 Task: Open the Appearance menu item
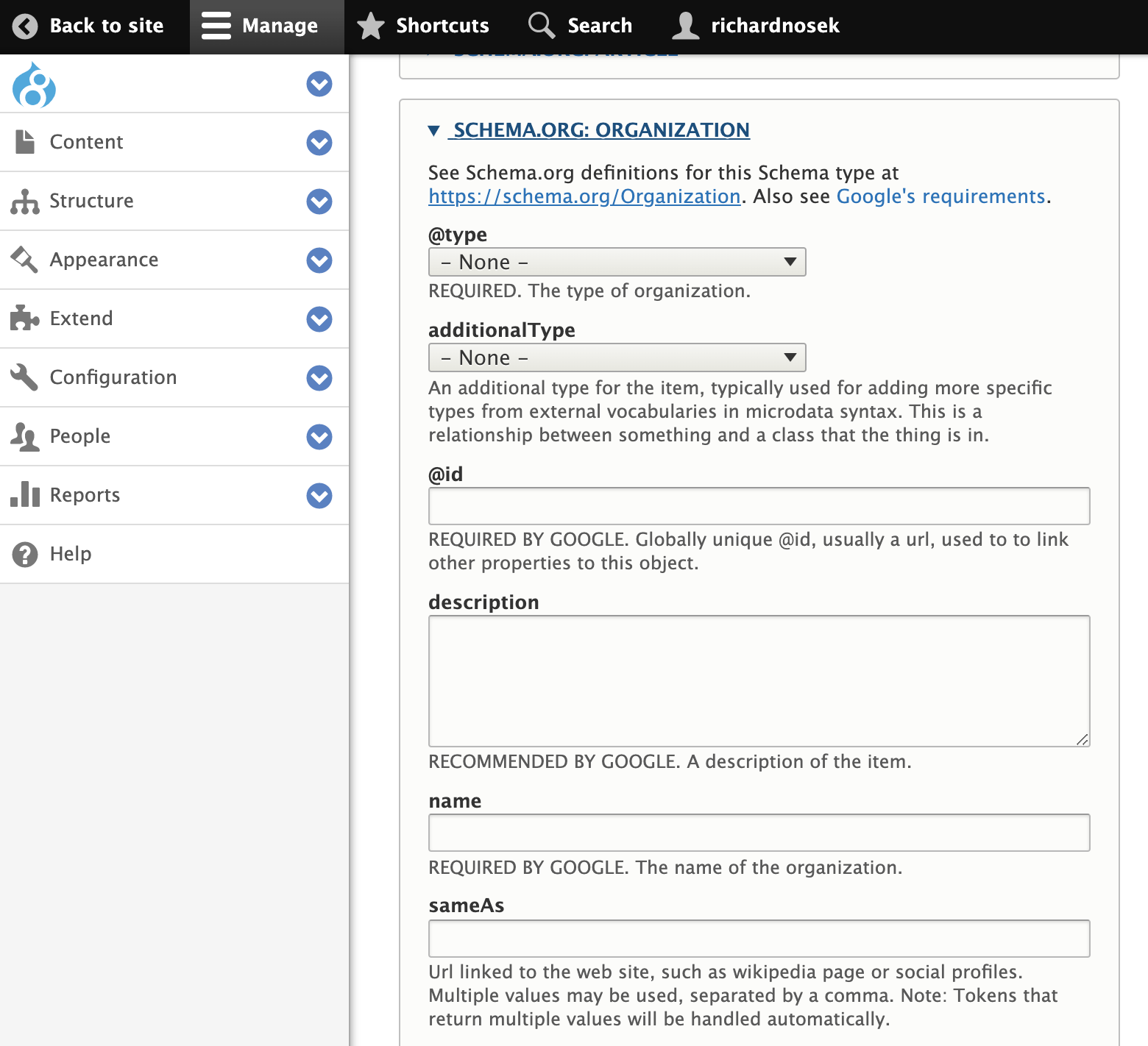(104, 260)
